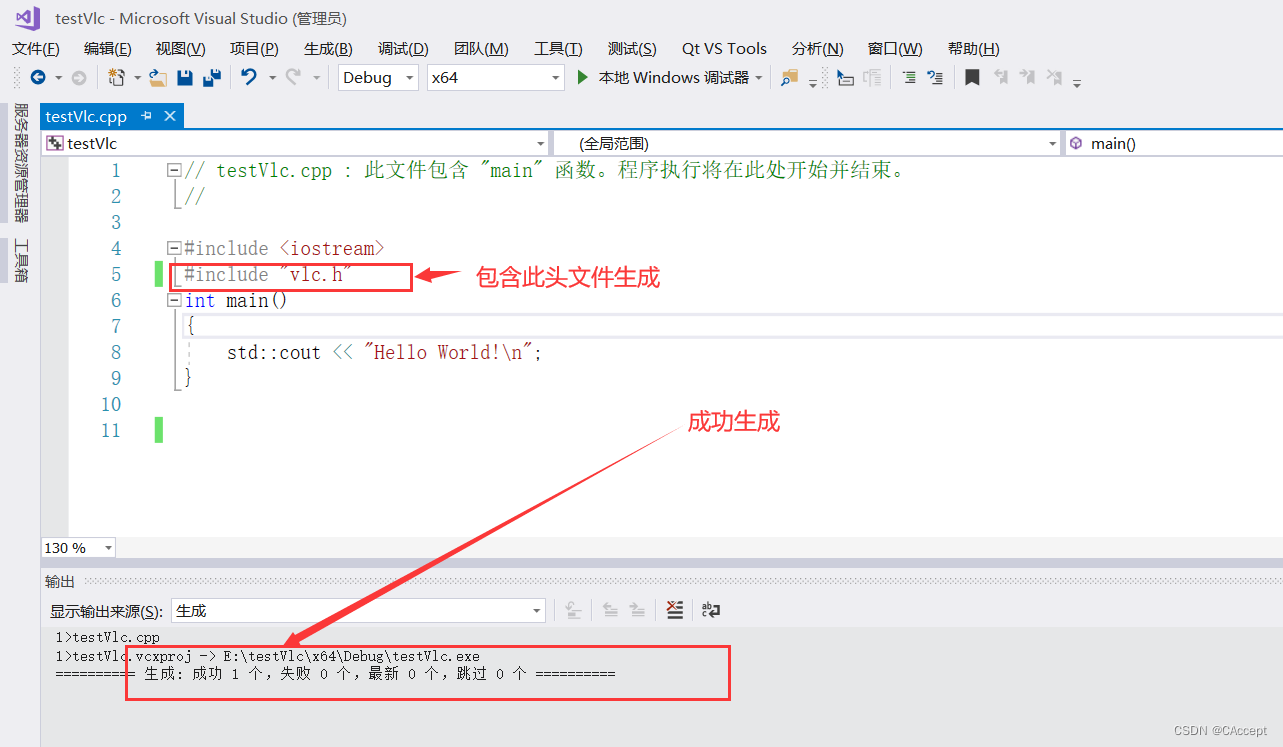Viewport: 1283px width, 747px height.
Task: Open the 全局范围 scope dropdown
Action: coord(807,143)
